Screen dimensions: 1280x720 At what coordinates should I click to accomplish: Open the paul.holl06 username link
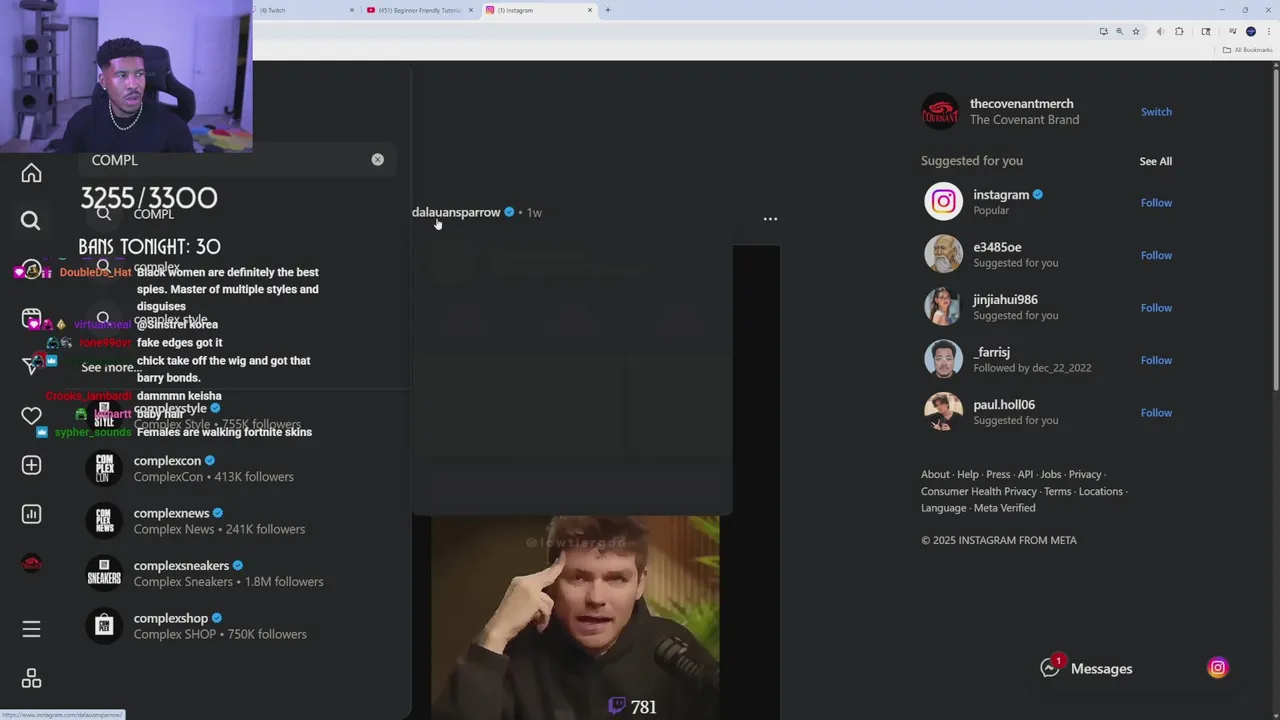pos(1004,405)
